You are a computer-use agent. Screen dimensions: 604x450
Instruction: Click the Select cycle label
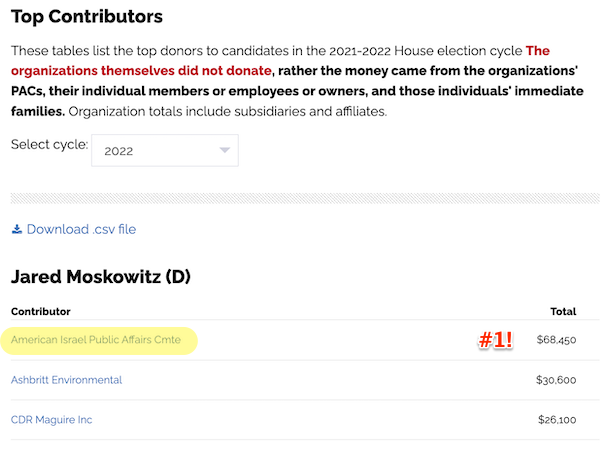[x=49, y=144]
